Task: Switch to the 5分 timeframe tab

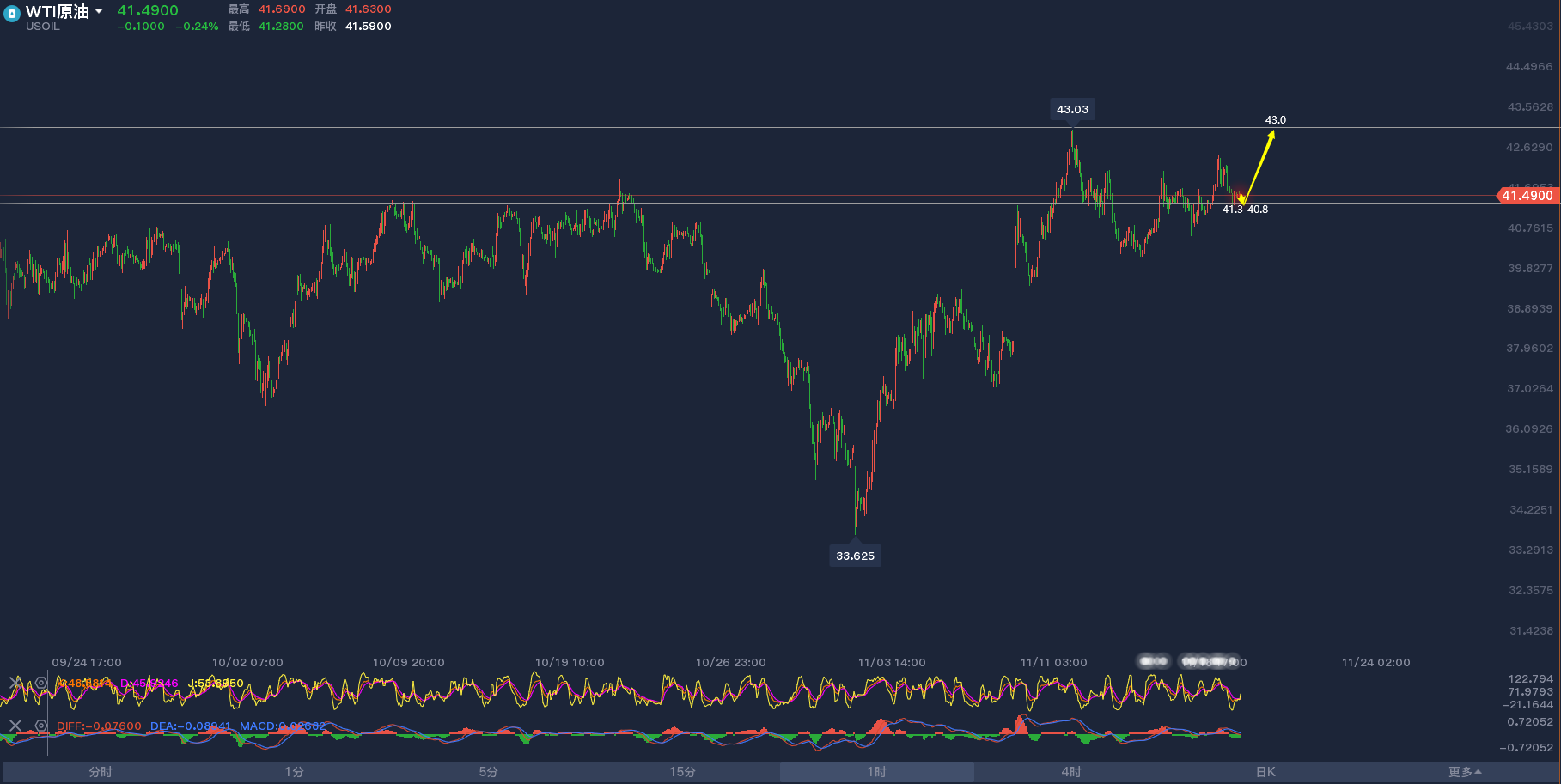Action: [x=489, y=772]
